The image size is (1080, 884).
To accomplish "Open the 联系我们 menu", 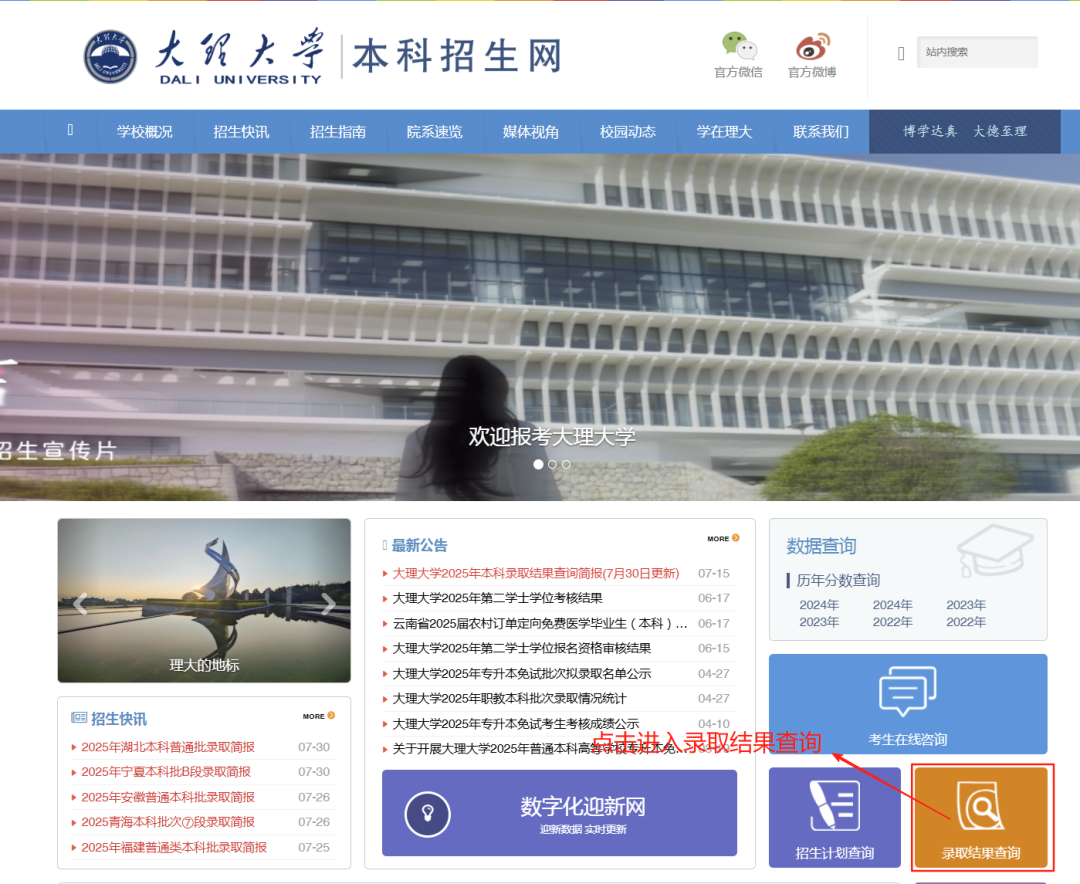I will (x=820, y=131).
